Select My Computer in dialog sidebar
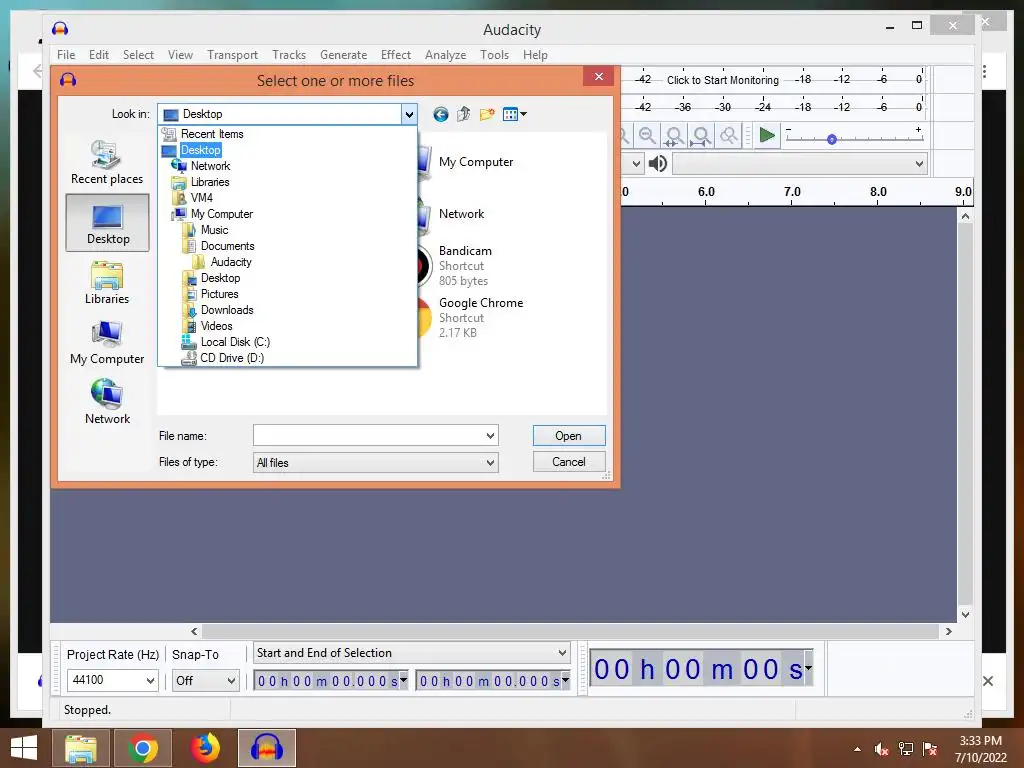This screenshot has height=768, width=1024. pos(107,342)
